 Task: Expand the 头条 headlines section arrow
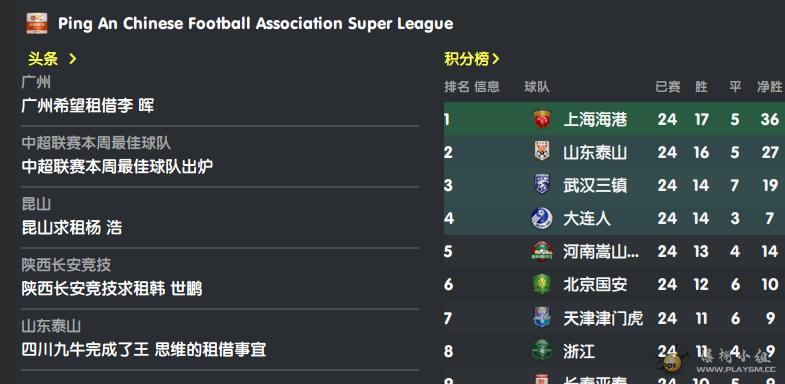coord(73,59)
